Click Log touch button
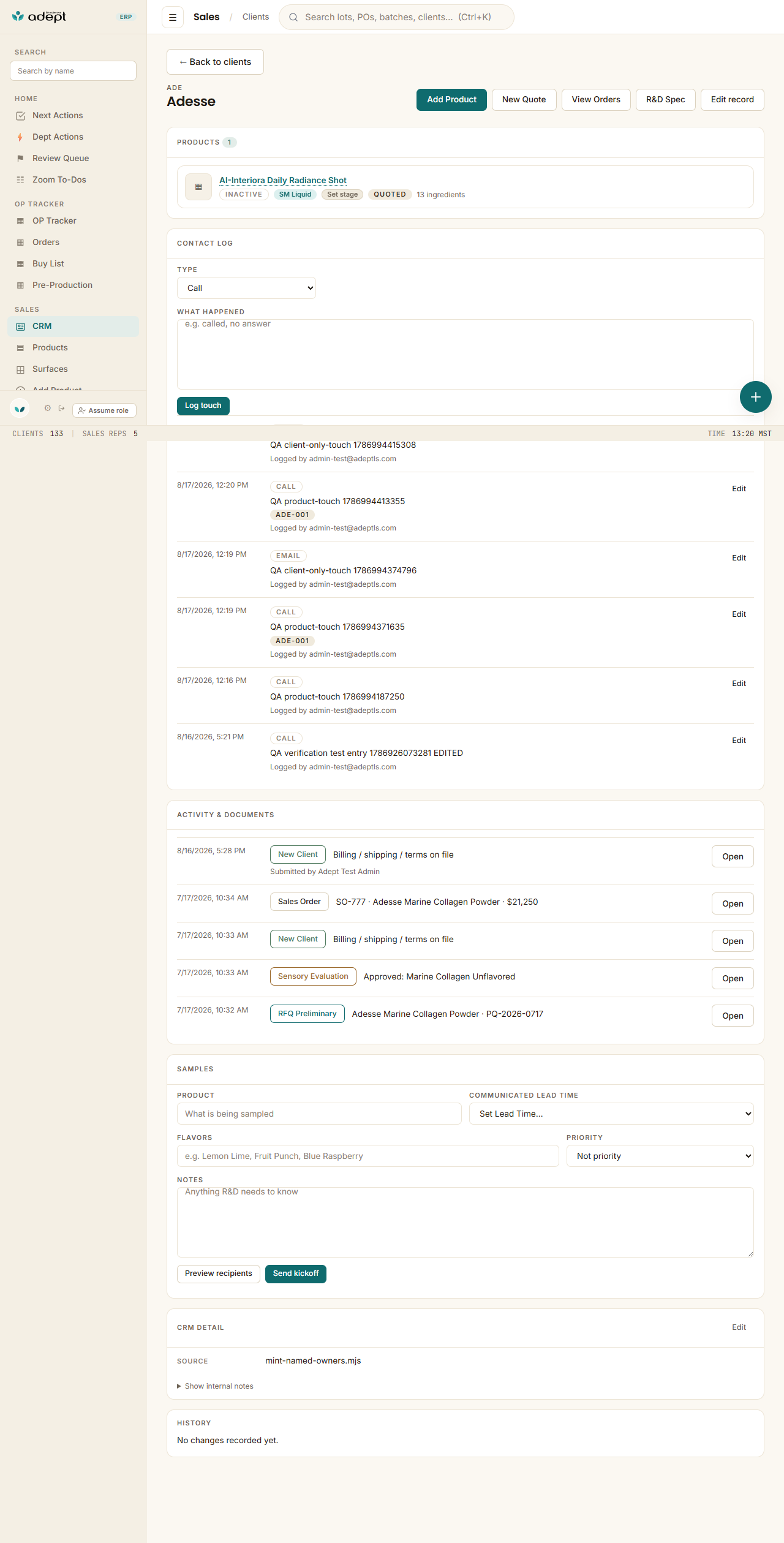Screen dimensions: 784x1543 point(203,406)
